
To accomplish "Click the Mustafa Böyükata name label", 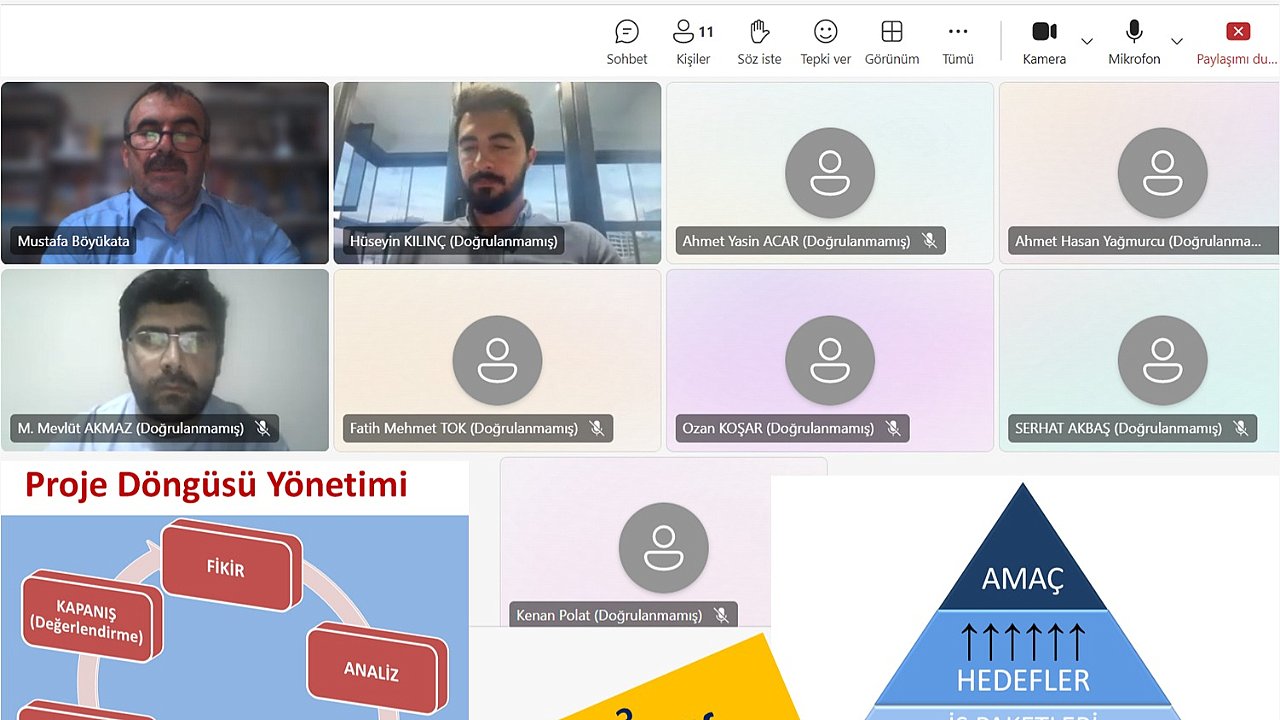I will (74, 241).
